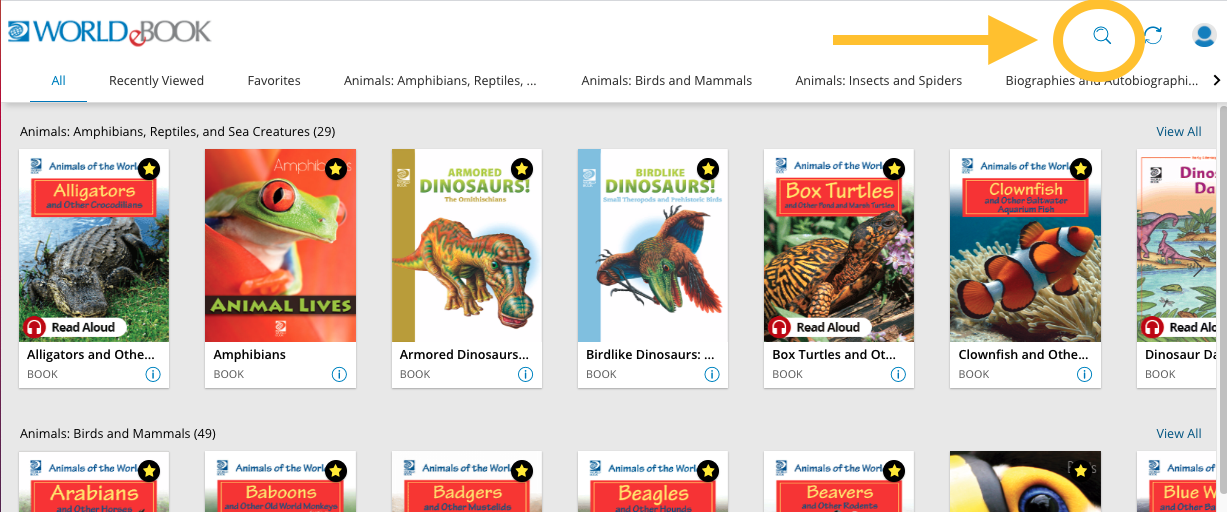Toggle favorite star on Clownfish book
Screen dimensions: 1227x512
(x=1079, y=169)
